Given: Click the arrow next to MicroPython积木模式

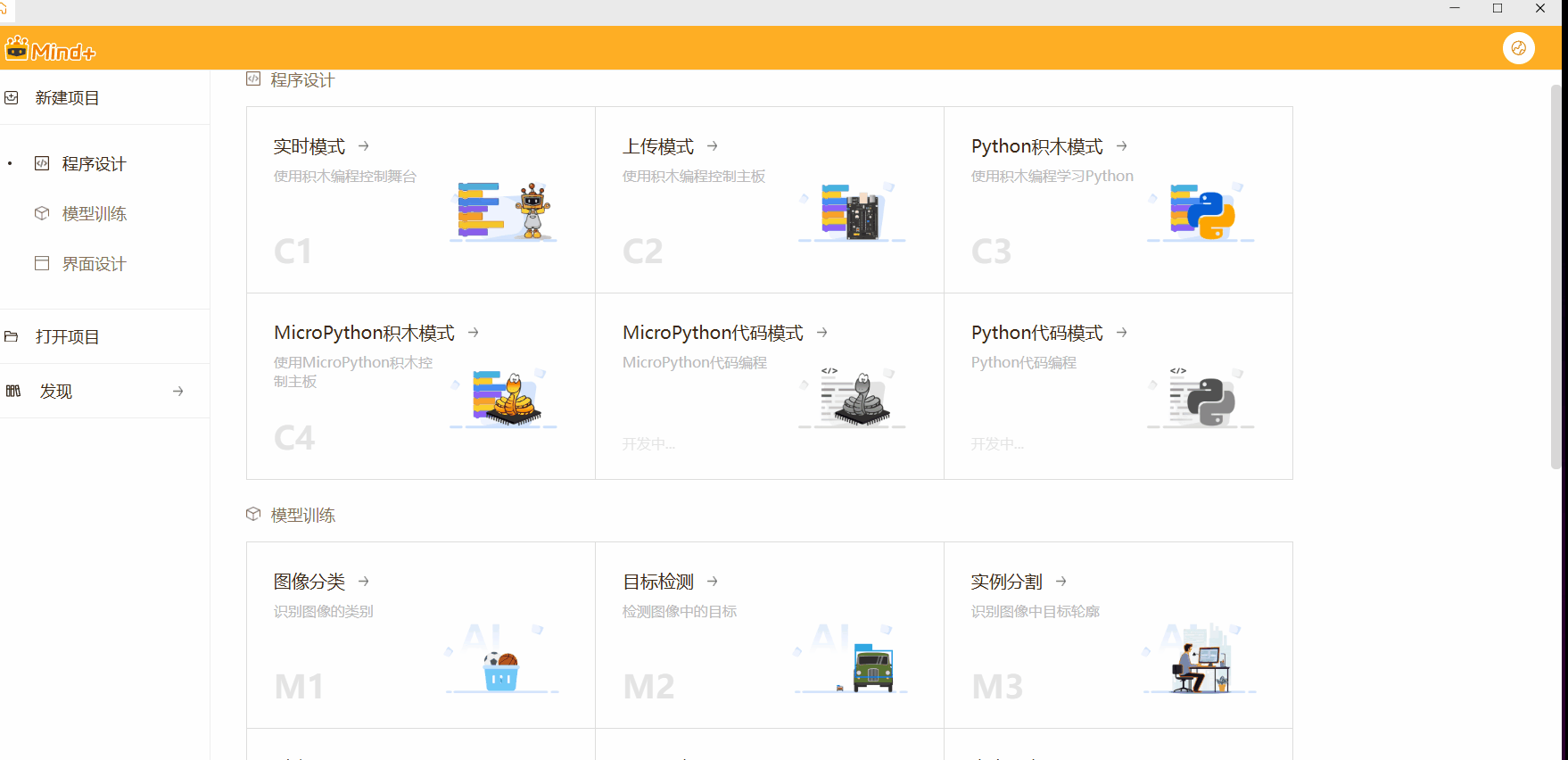Looking at the screenshot, I should click(473, 332).
